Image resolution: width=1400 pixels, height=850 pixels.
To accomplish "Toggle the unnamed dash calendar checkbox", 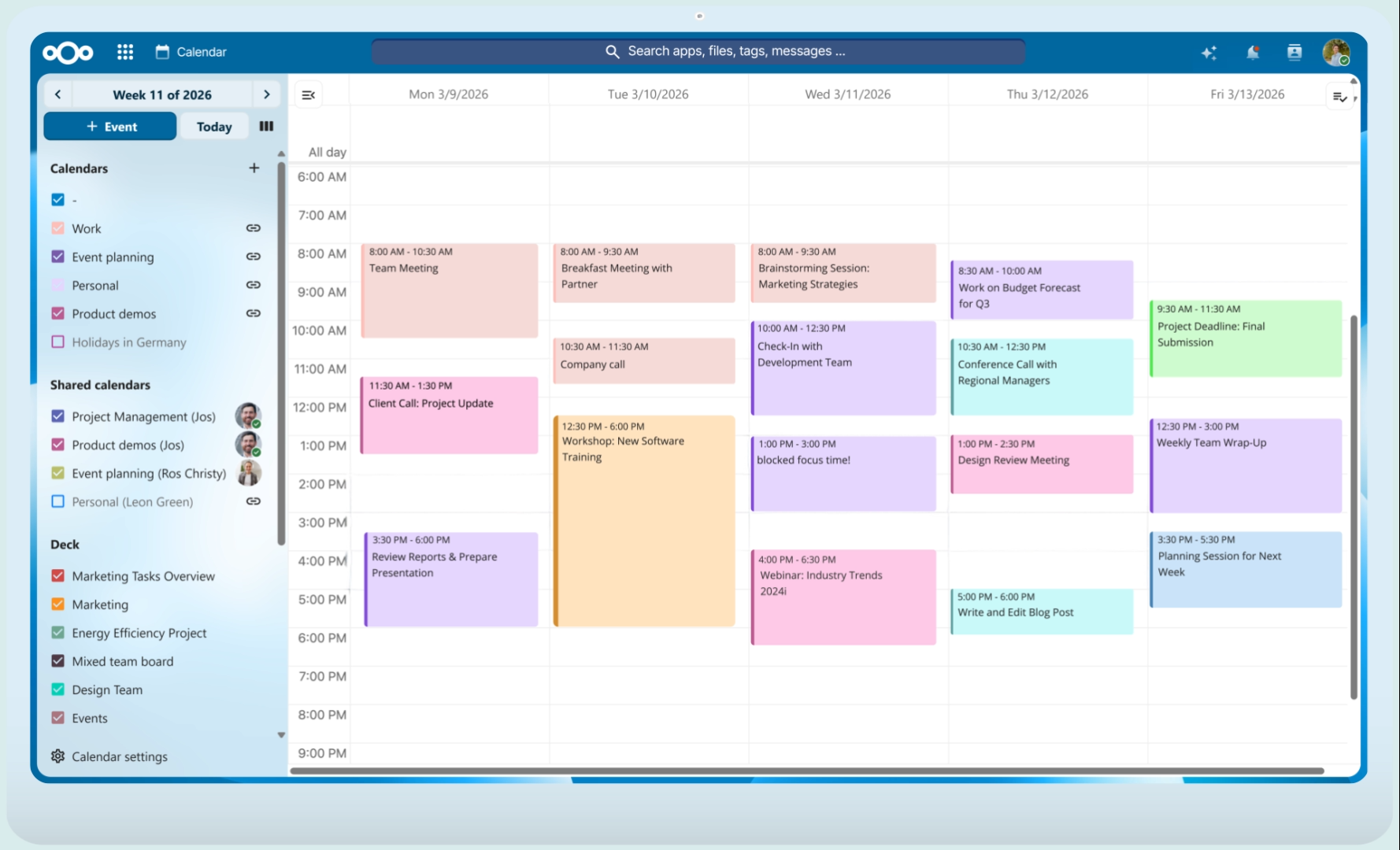I will [57, 200].
